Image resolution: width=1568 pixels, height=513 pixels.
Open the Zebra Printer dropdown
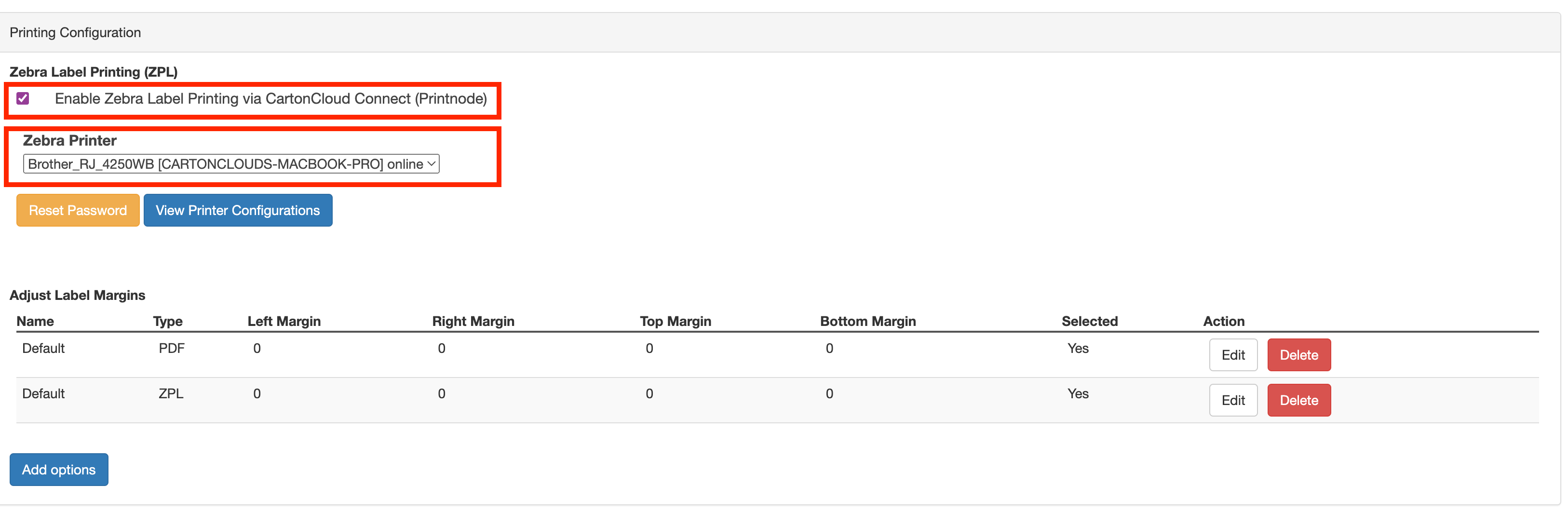click(230, 164)
